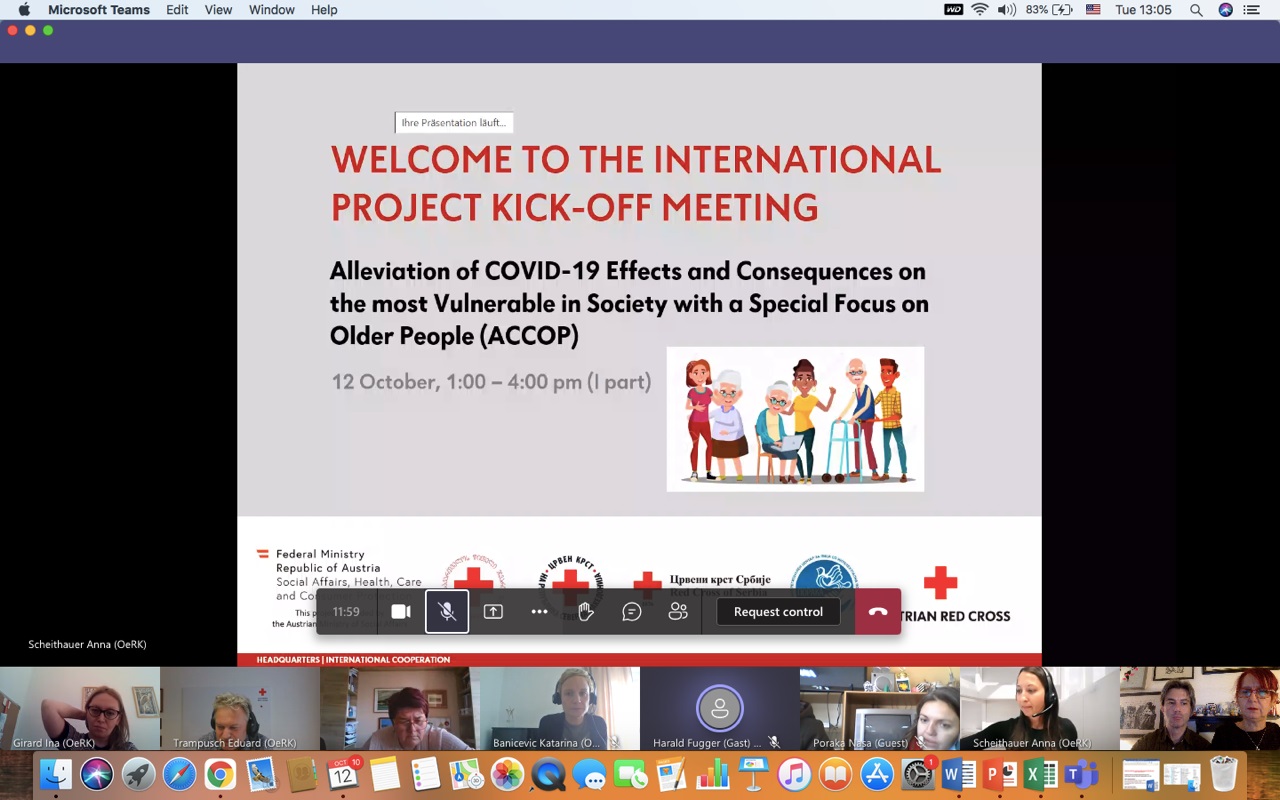1280x800 pixels.
Task: Open Launchpad rocket icon in dock
Action: pos(138,774)
